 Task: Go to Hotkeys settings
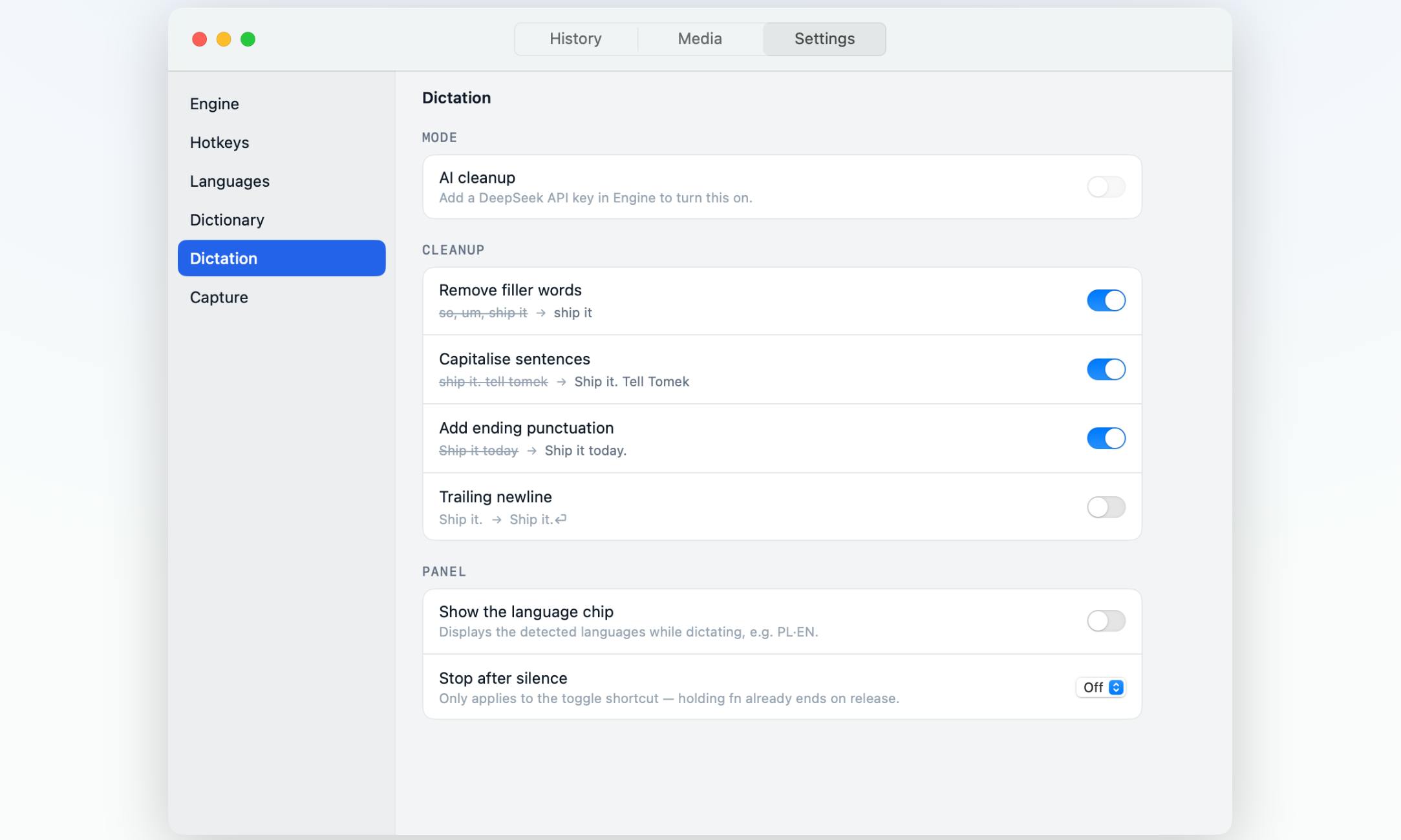tap(281, 143)
